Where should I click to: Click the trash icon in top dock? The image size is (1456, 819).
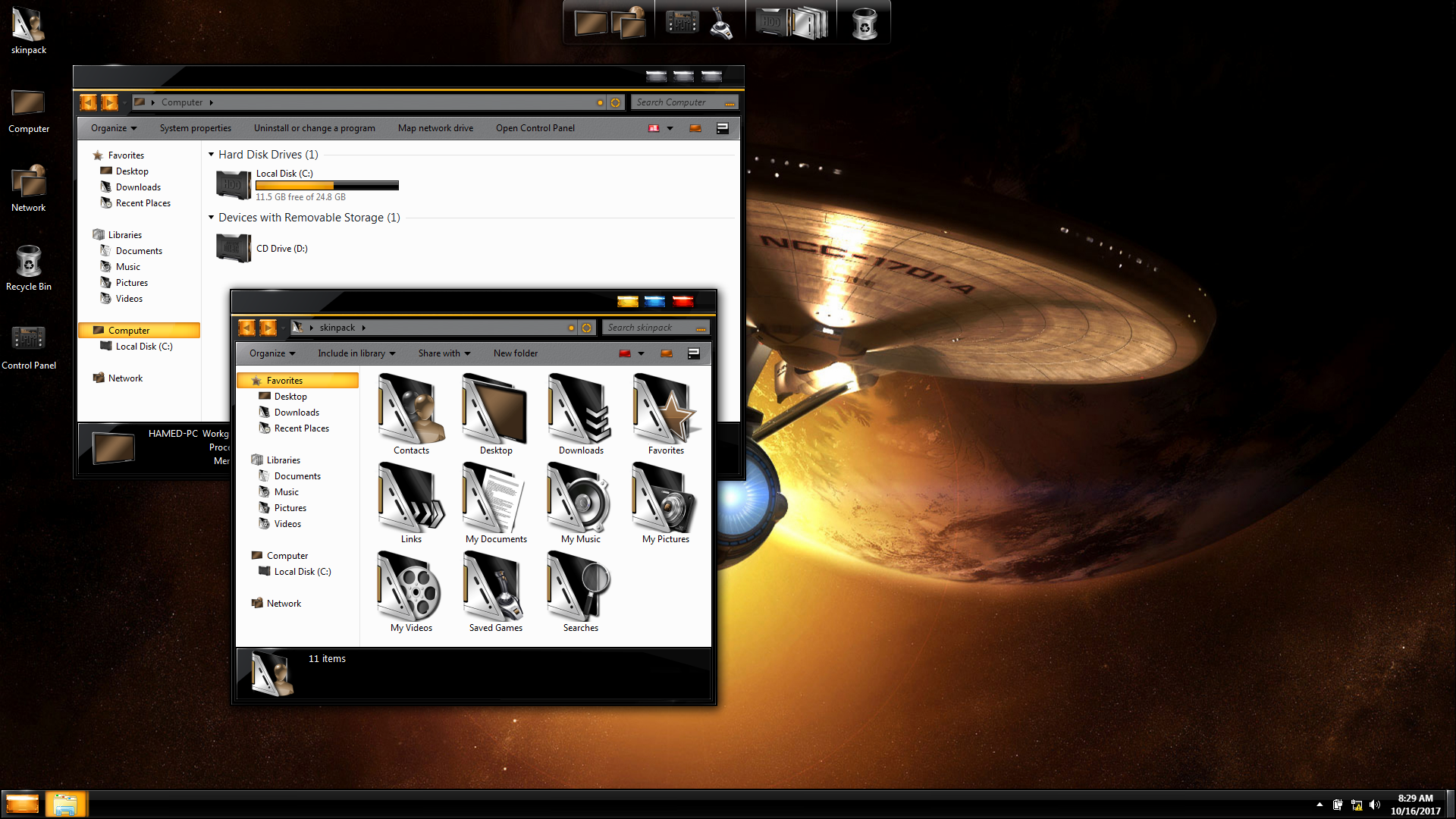[864, 23]
